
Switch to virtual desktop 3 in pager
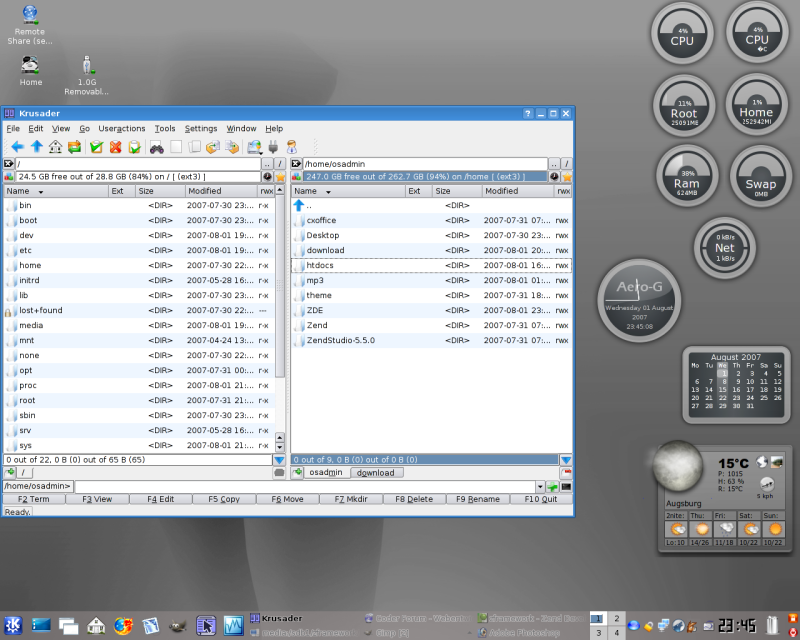point(599,633)
